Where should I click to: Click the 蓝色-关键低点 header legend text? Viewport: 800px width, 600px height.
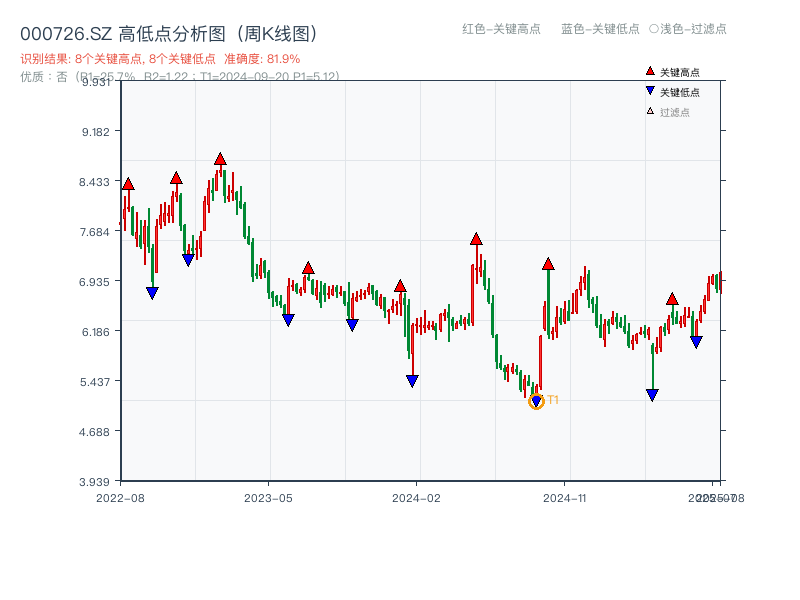click(x=600, y=29)
